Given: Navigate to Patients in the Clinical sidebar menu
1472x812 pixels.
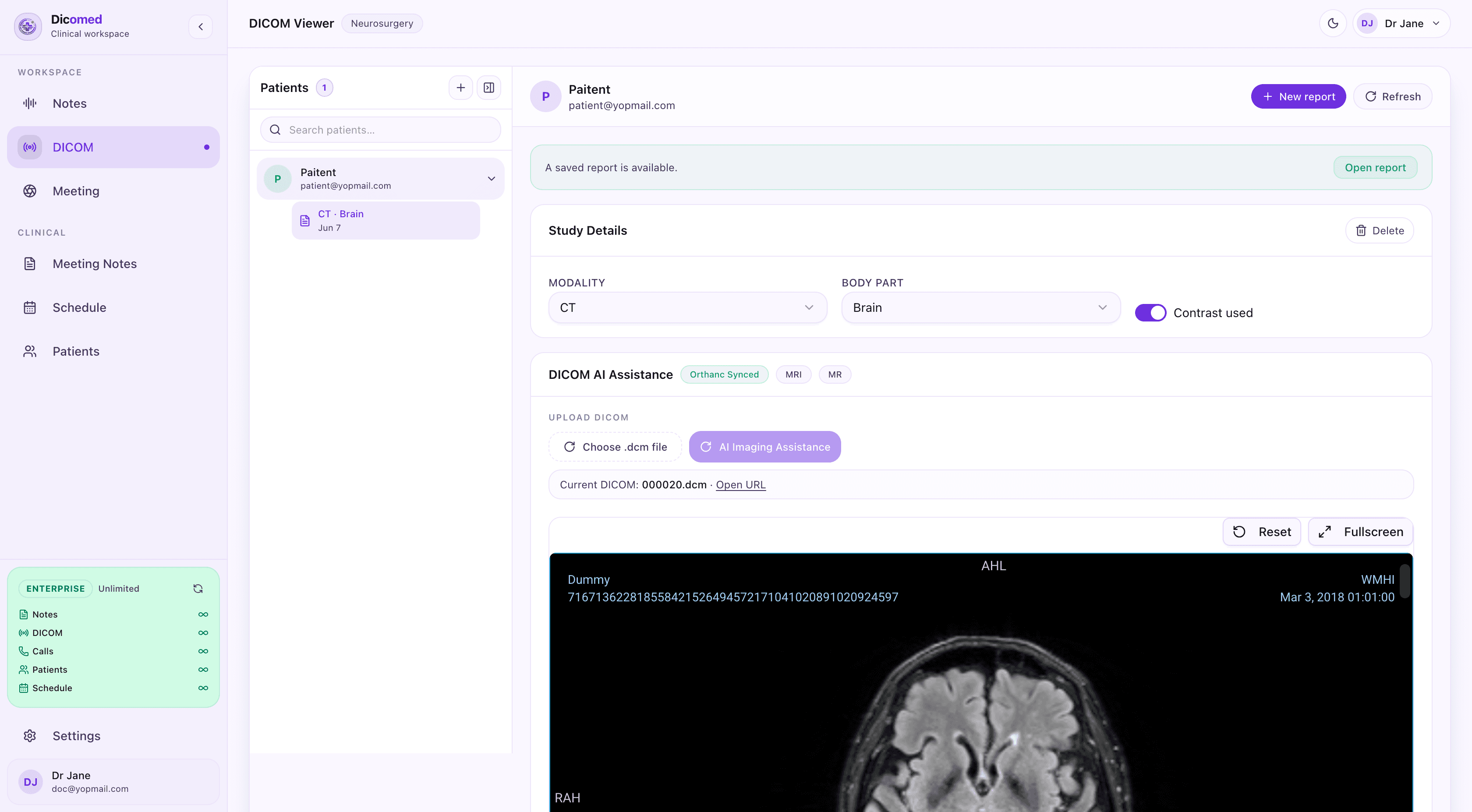Looking at the screenshot, I should [x=113, y=351].
